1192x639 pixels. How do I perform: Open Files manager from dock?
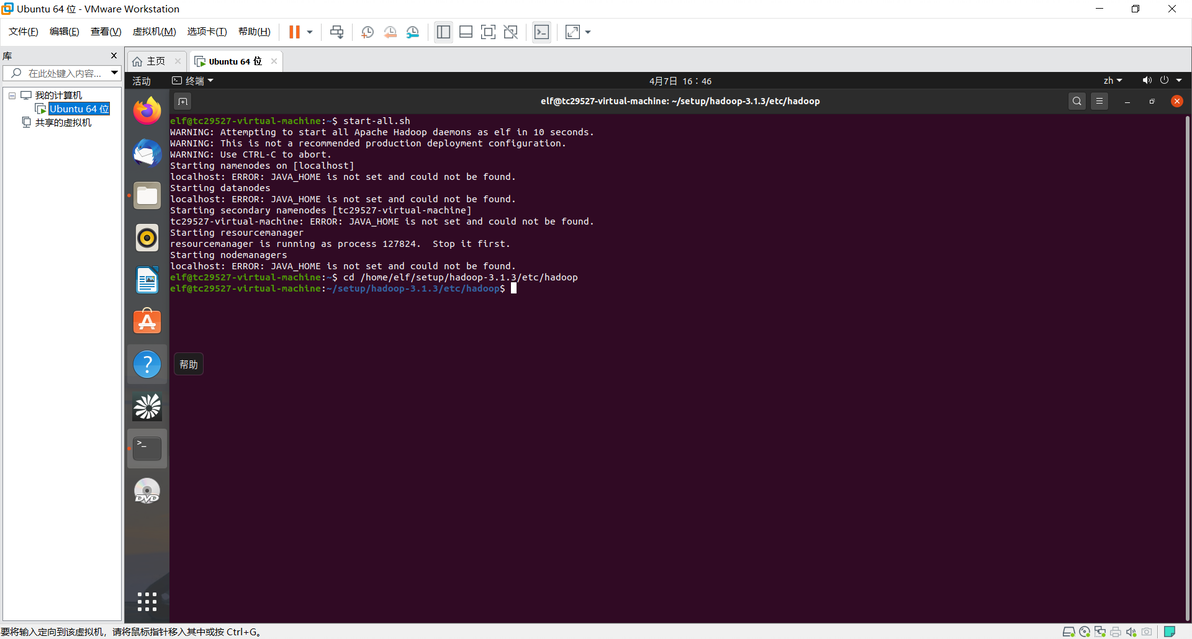[x=147, y=195]
